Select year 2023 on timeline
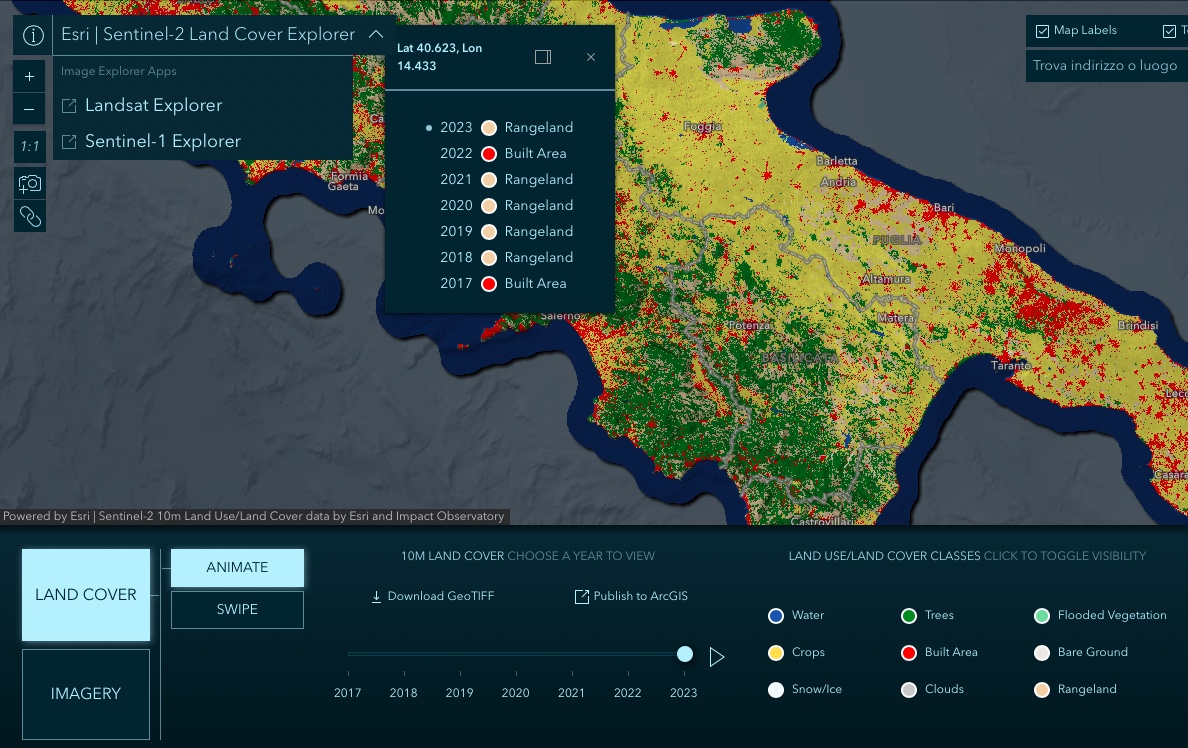 pyautogui.click(x=683, y=693)
